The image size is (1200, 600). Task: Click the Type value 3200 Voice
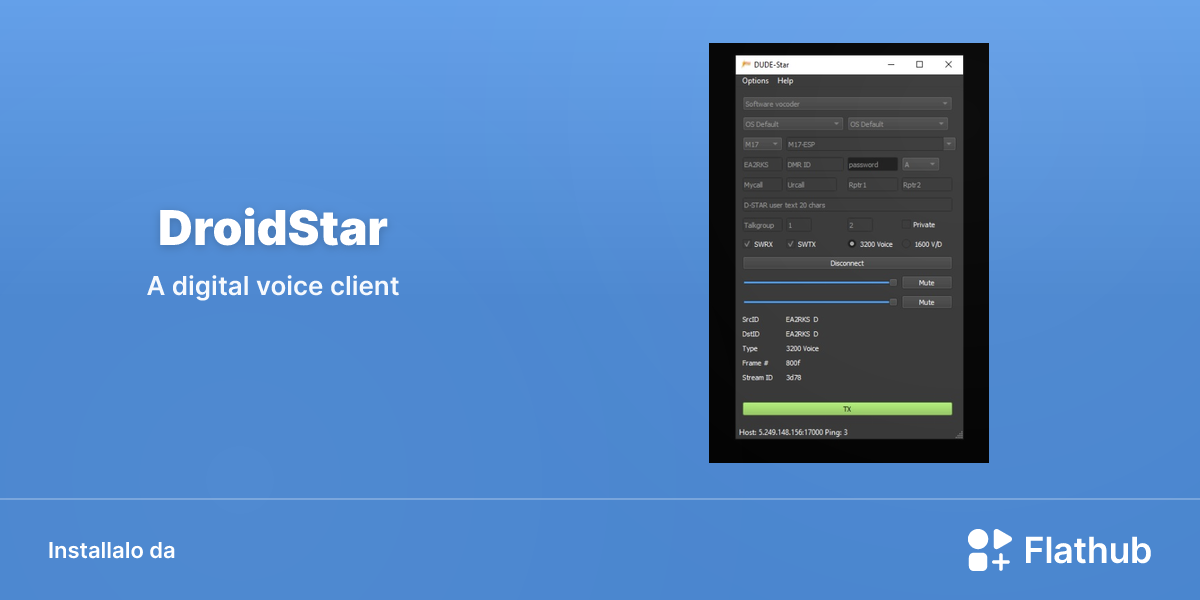pos(802,349)
